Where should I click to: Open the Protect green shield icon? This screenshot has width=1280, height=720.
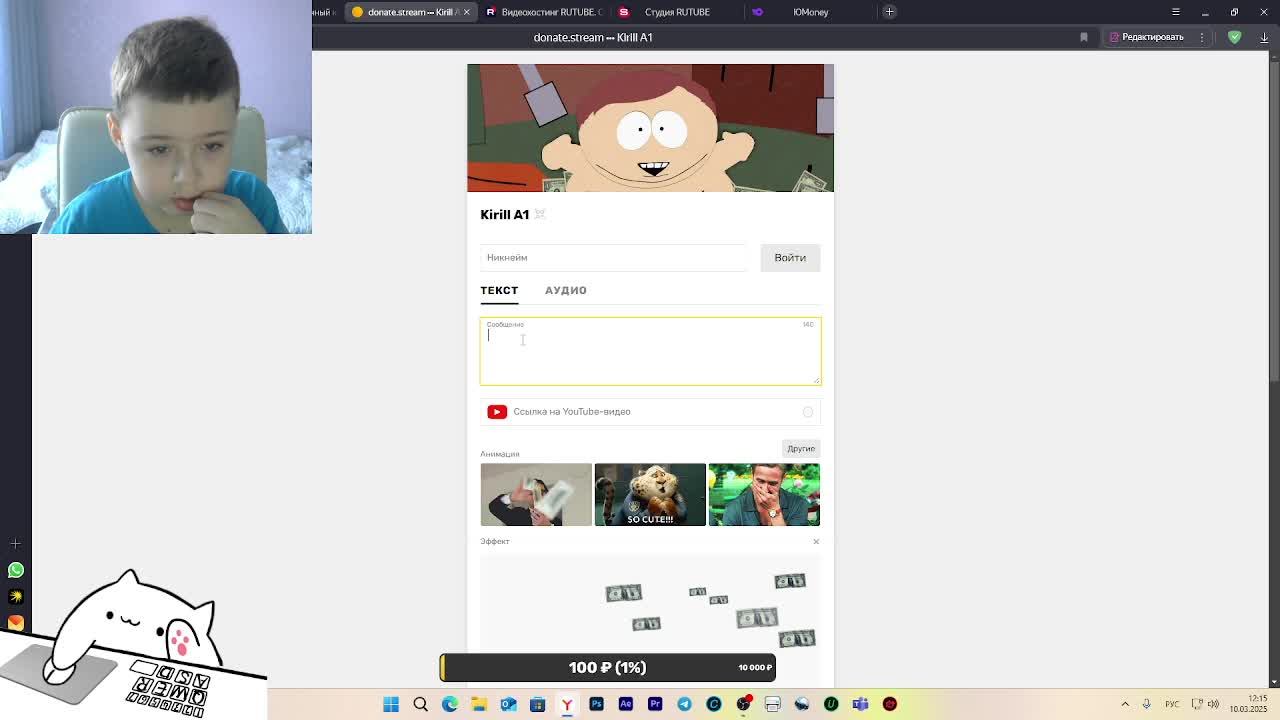1235,37
